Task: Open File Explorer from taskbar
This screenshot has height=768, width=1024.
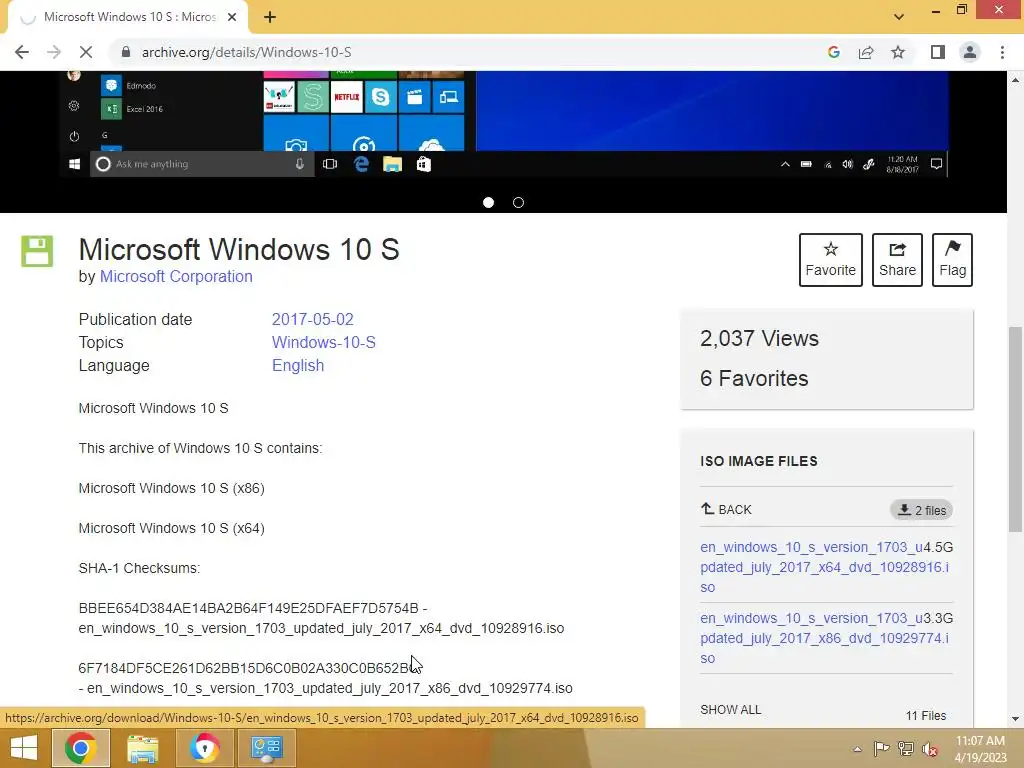Action: pos(142,748)
